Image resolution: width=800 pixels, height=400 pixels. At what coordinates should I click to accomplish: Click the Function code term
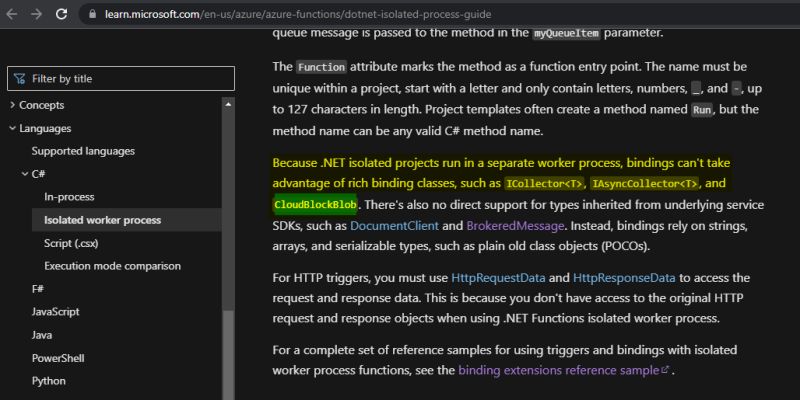(x=321, y=67)
